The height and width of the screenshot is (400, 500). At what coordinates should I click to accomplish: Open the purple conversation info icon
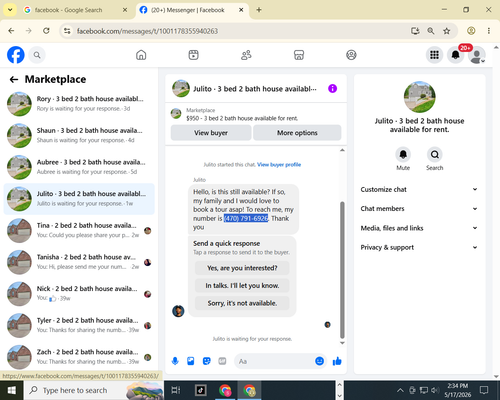coord(332,89)
